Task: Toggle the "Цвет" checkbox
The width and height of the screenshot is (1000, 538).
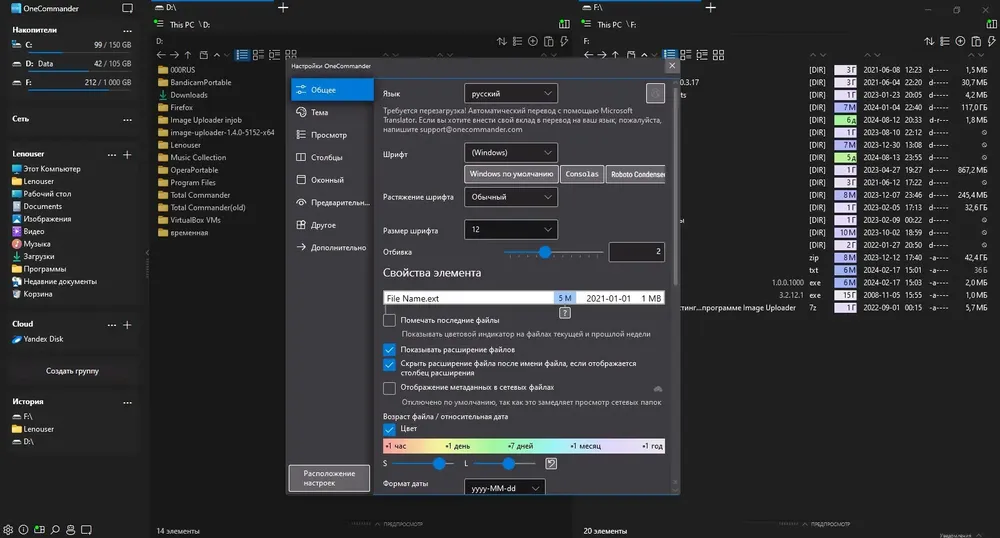Action: click(x=389, y=429)
